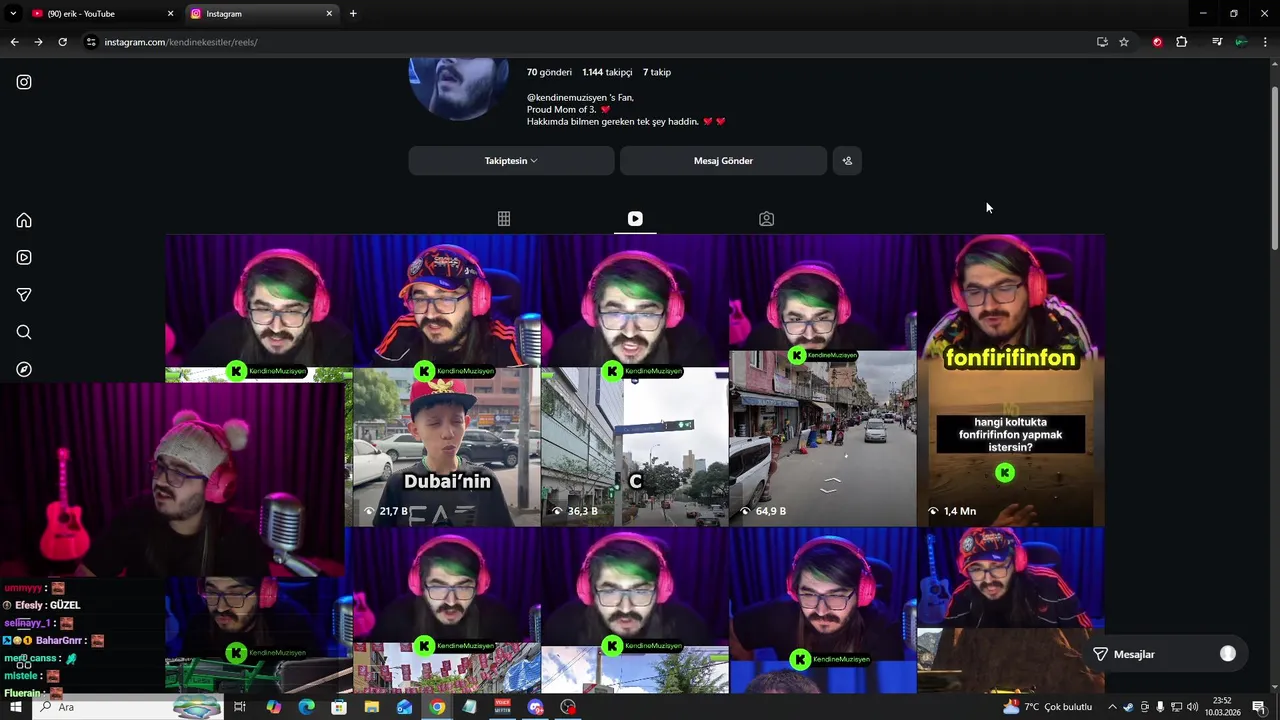Click the Chrome icon on the taskbar
This screenshot has height=720, width=1280.
click(x=437, y=707)
